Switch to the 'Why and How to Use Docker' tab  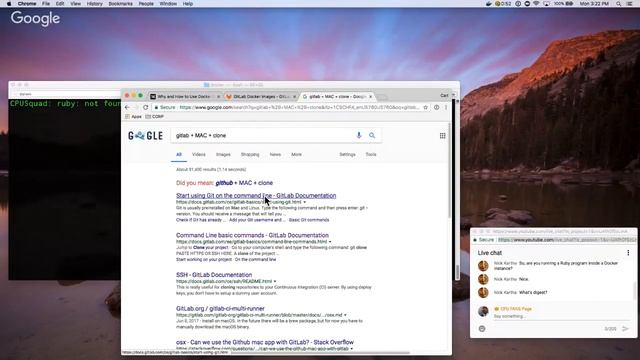[184, 97]
